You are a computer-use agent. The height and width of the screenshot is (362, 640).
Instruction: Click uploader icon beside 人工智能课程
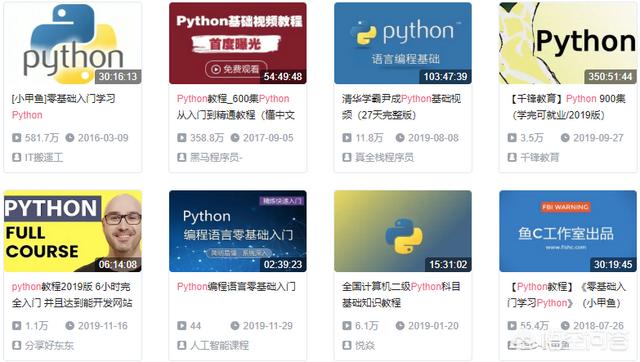point(182,345)
